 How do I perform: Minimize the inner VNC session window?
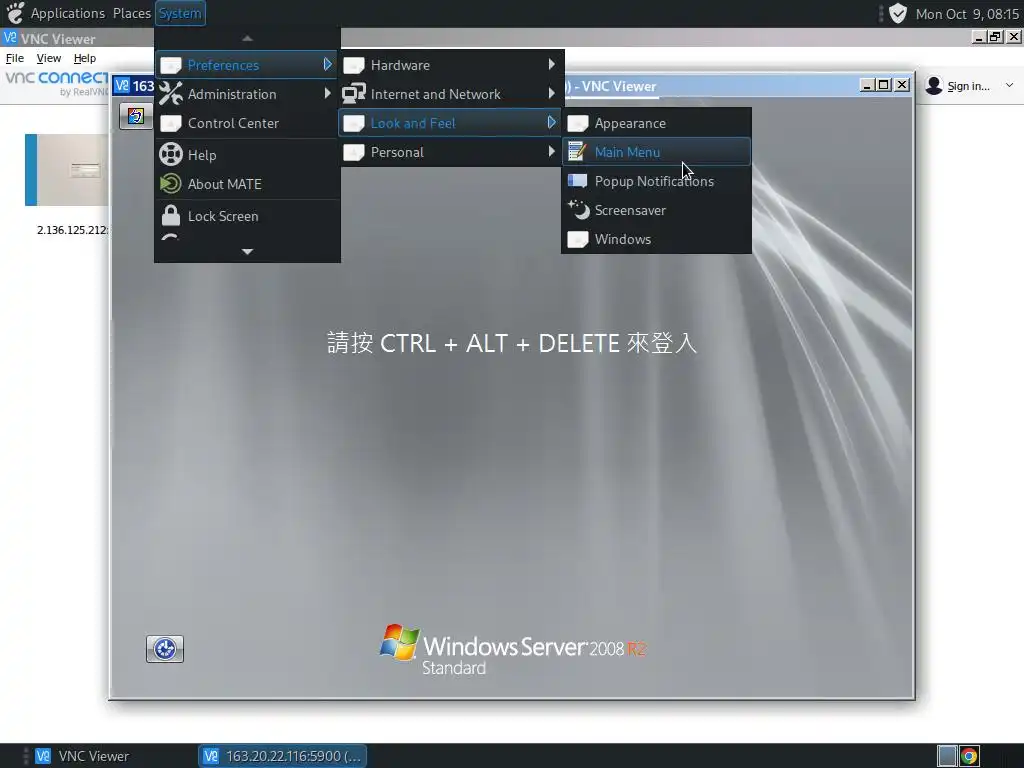867,85
